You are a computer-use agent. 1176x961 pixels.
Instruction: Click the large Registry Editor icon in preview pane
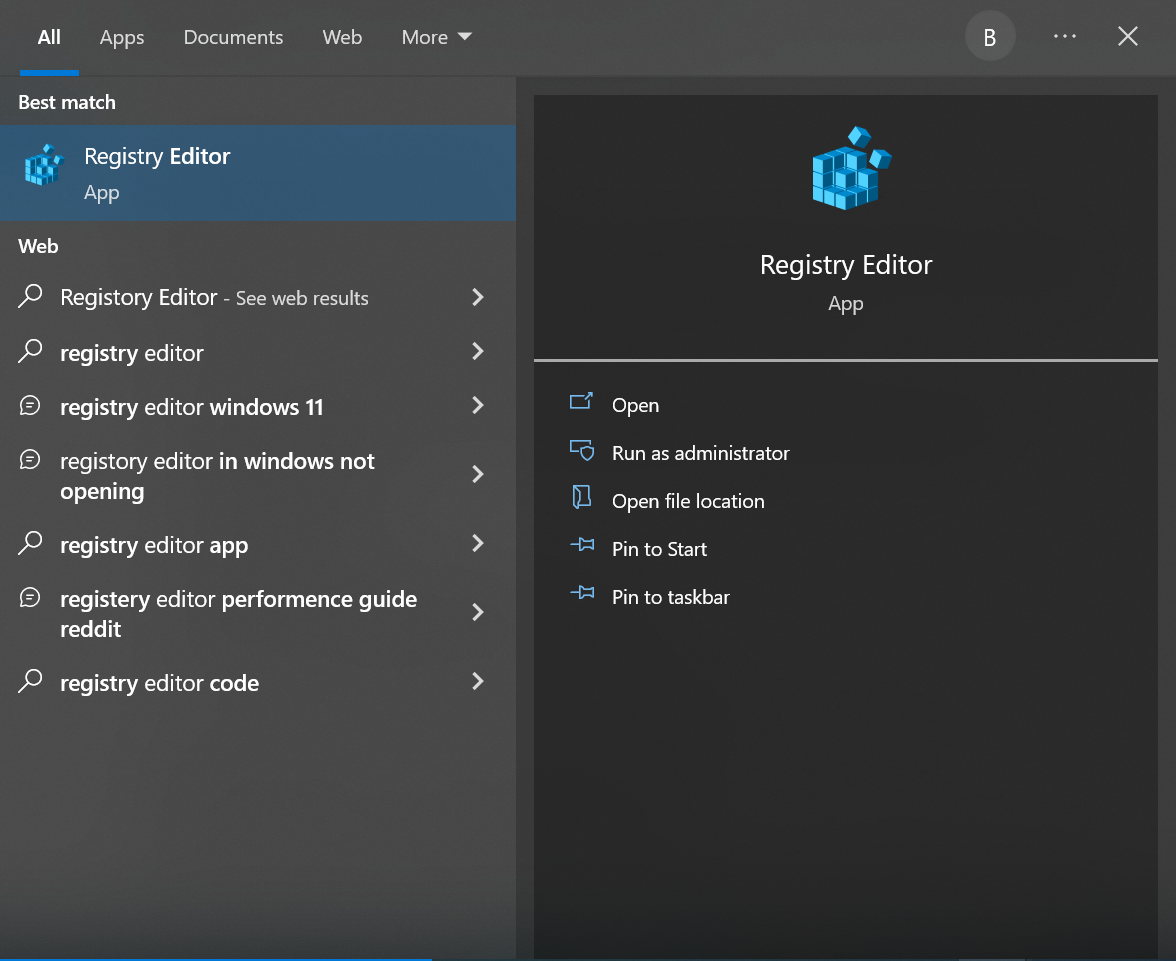pos(849,169)
